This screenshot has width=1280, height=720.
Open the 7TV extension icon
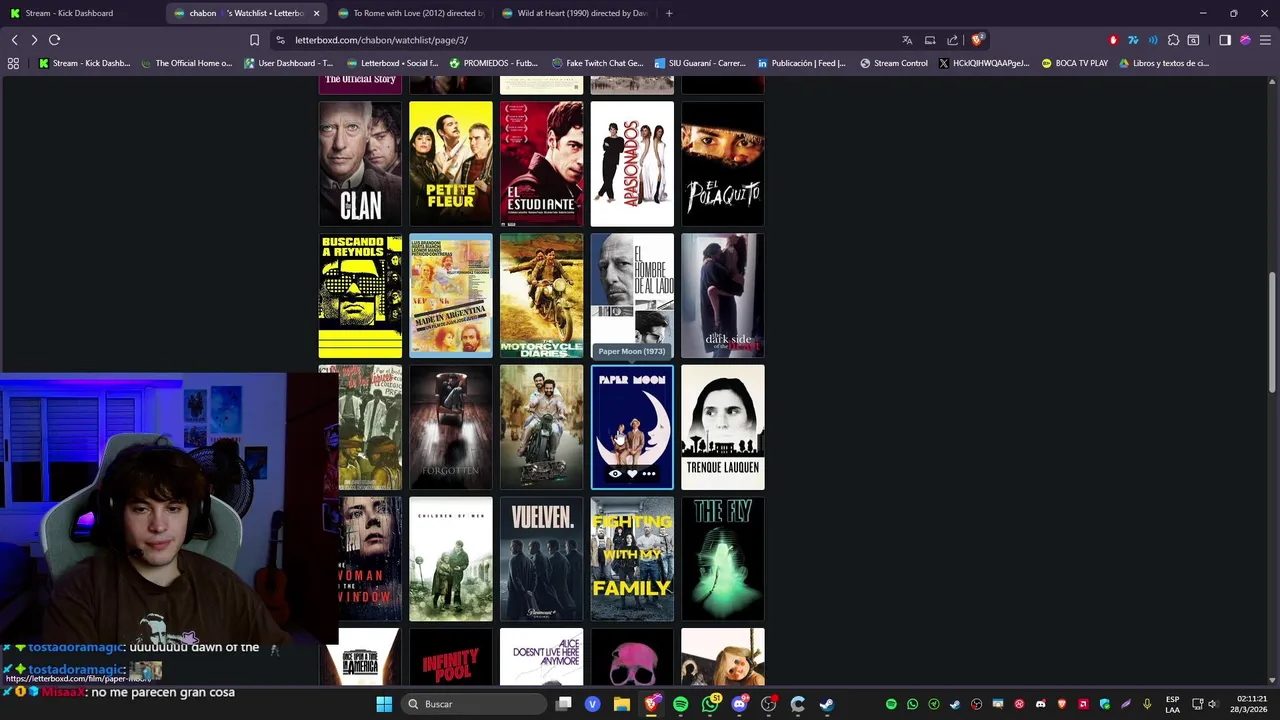click(1133, 40)
